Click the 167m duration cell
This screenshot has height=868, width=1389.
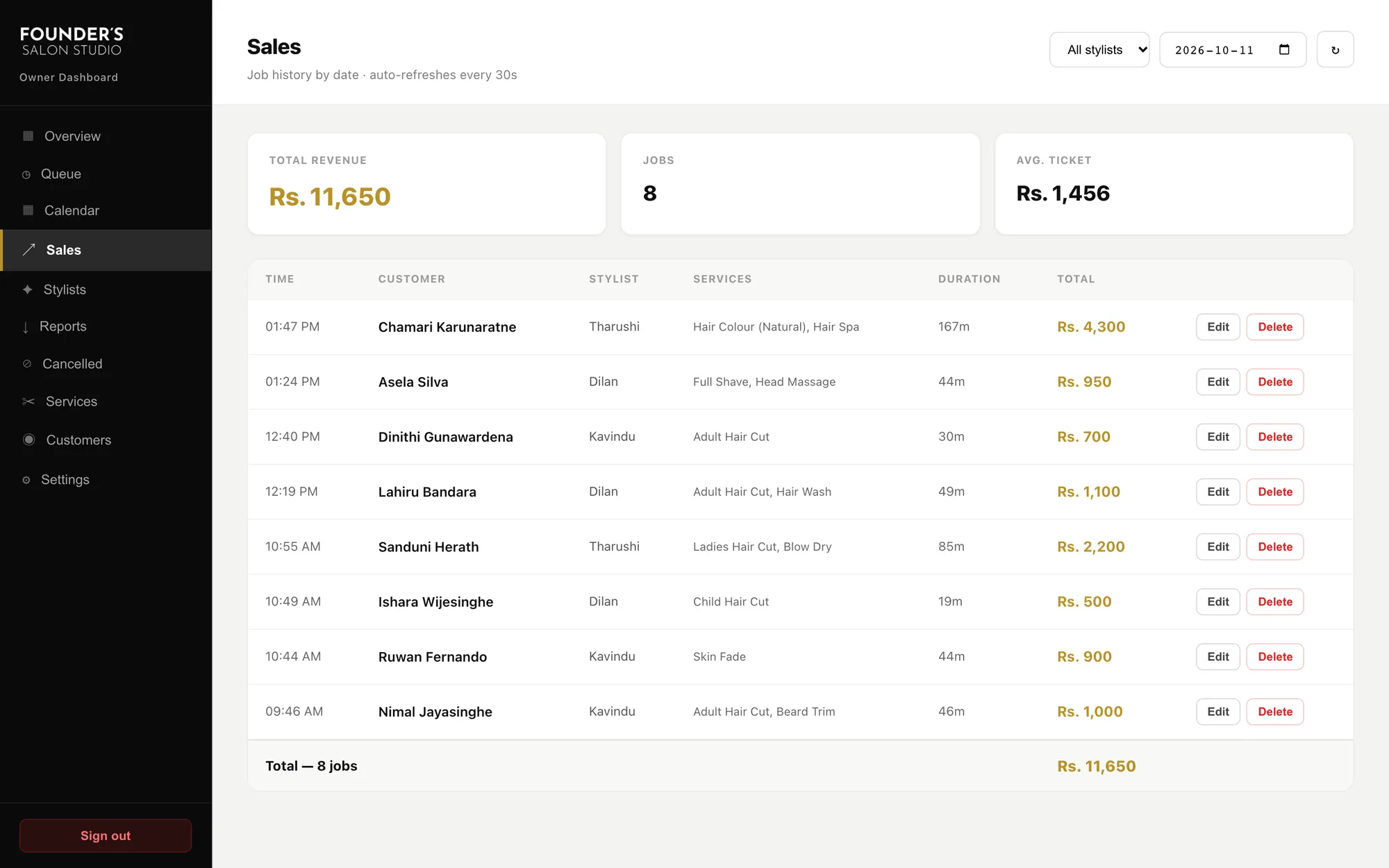click(954, 326)
